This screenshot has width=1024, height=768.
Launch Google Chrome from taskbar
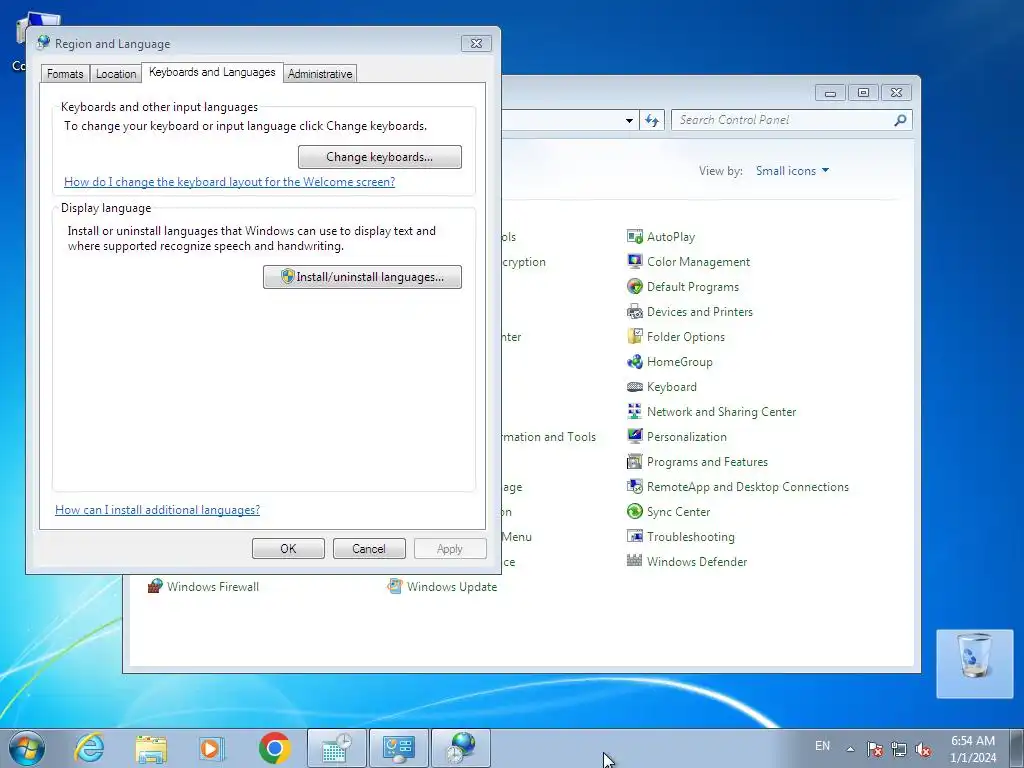point(274,748)
